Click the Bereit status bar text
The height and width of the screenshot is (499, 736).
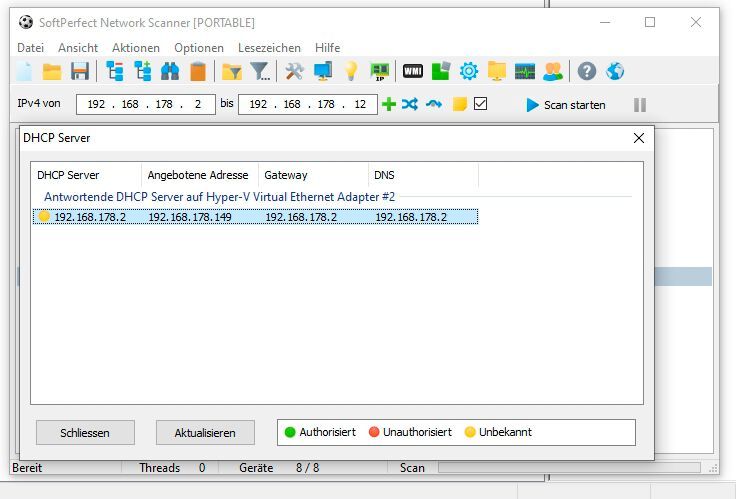pos(27,468)
